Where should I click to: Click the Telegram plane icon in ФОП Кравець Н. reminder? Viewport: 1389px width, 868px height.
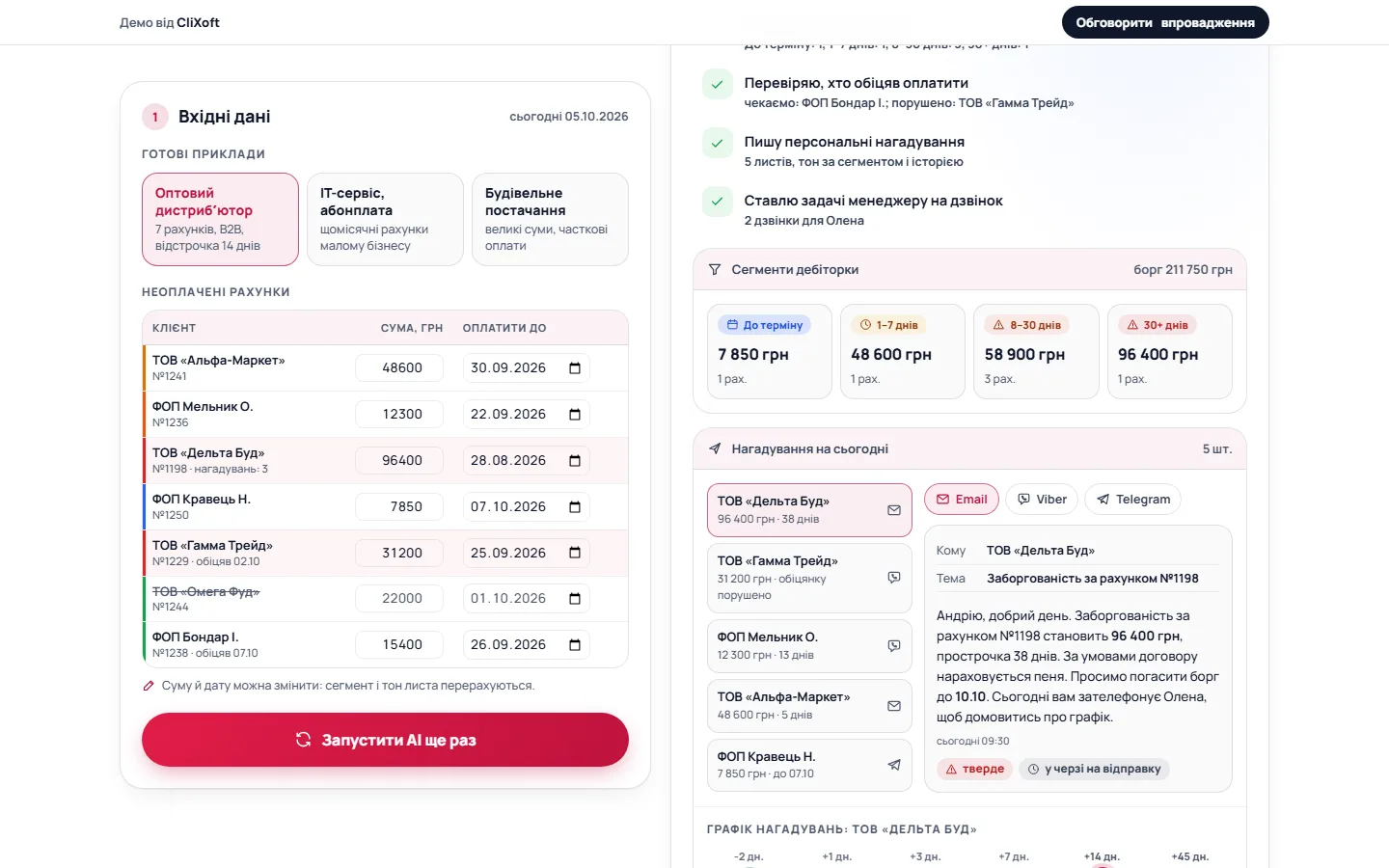[x=894, y=765]
